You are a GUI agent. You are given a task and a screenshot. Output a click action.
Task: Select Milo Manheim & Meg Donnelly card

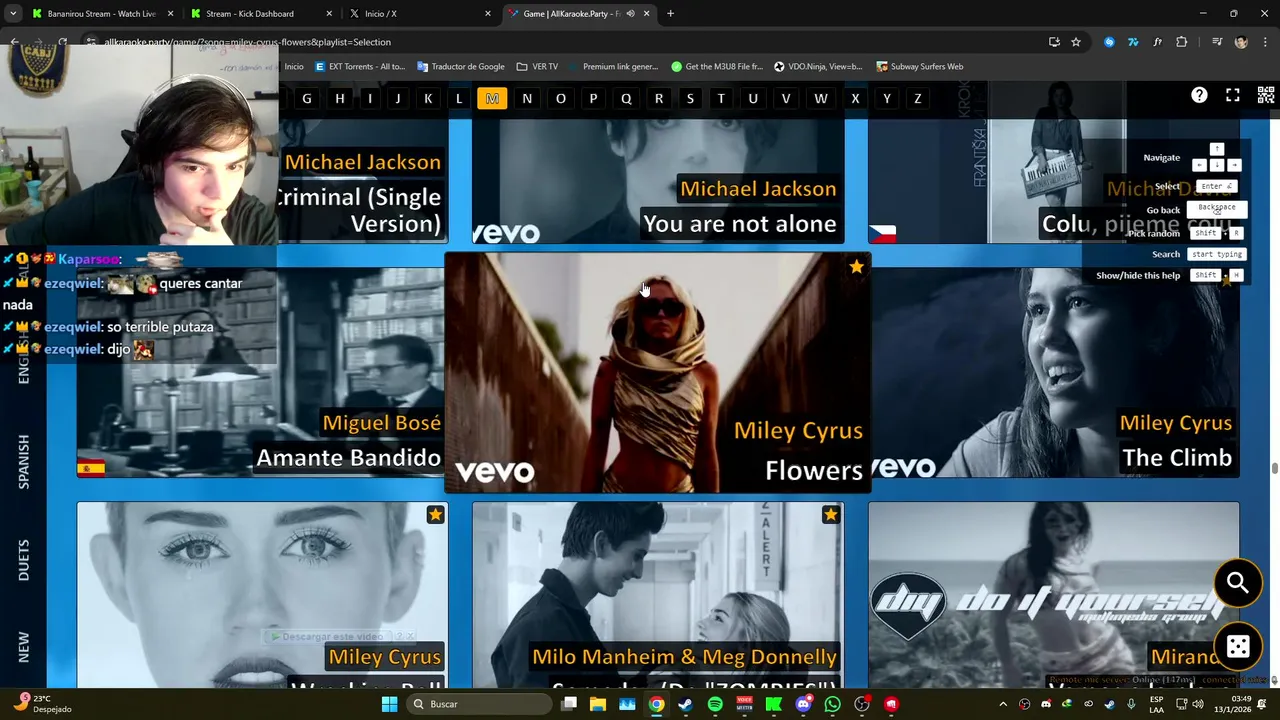[658, 594]
